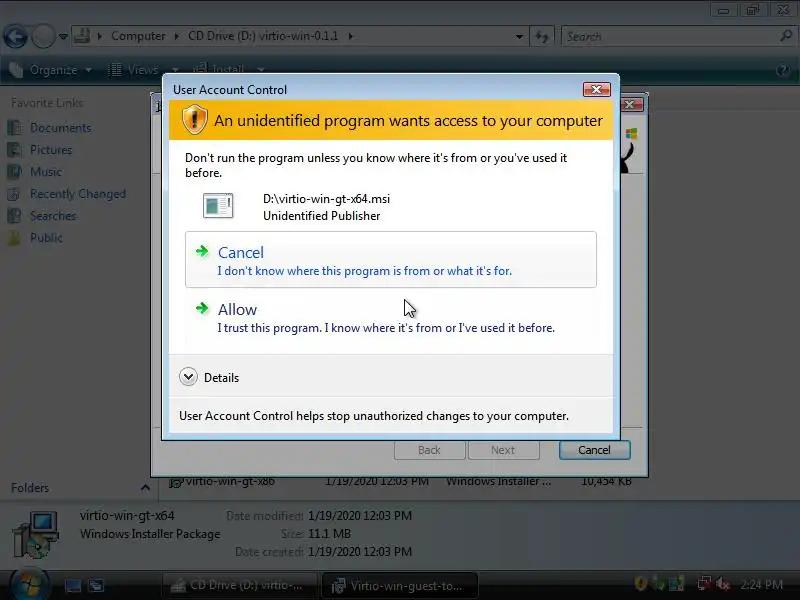Open the Install dropdown arrow

pos(260,70)
